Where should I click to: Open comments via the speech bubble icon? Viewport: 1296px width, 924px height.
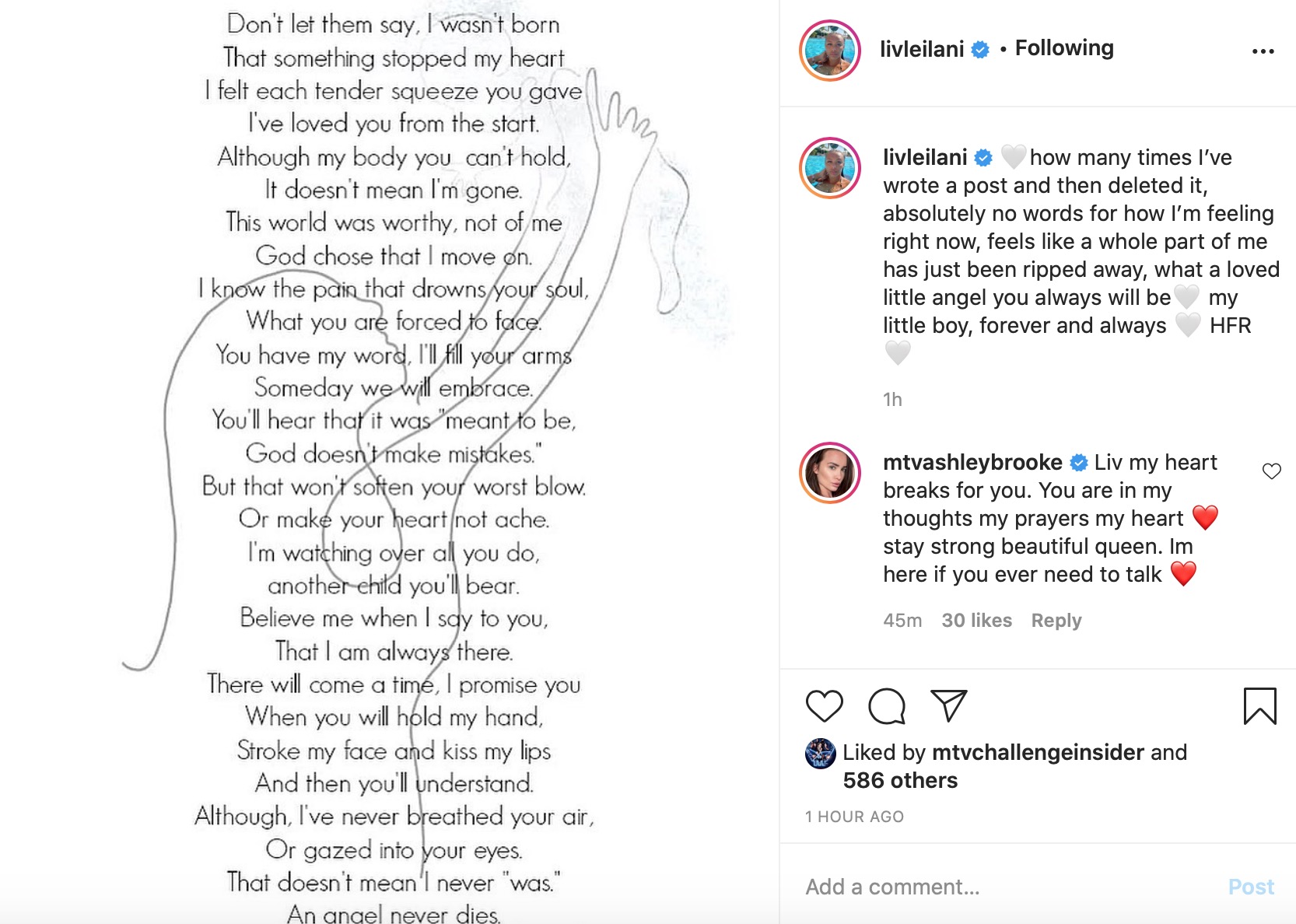tap(886, 705)
